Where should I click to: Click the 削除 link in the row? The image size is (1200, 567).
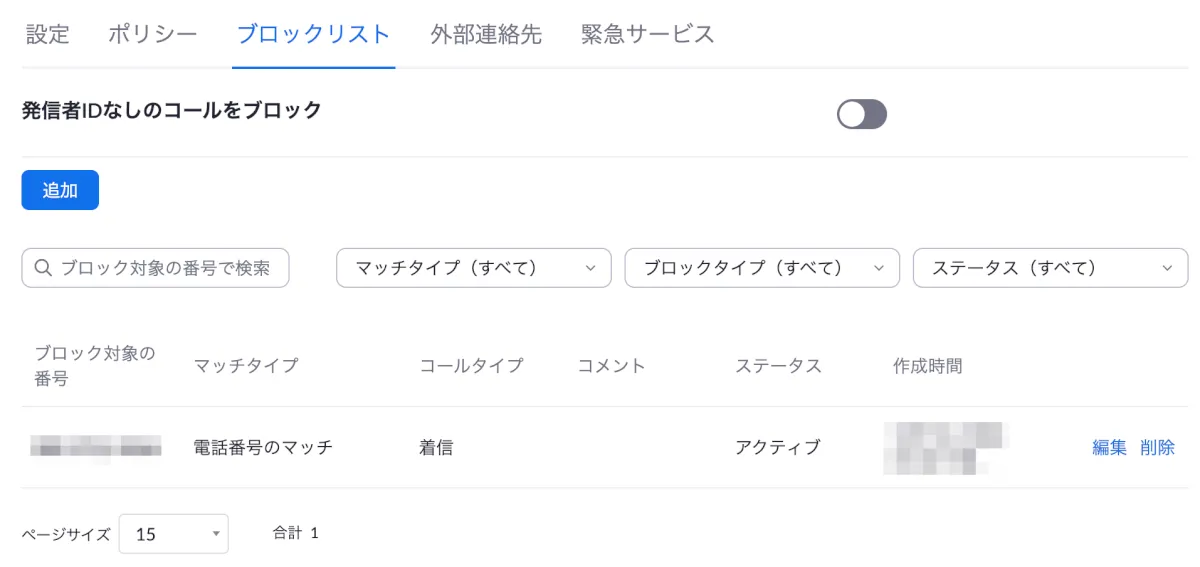pos(1157,448)
